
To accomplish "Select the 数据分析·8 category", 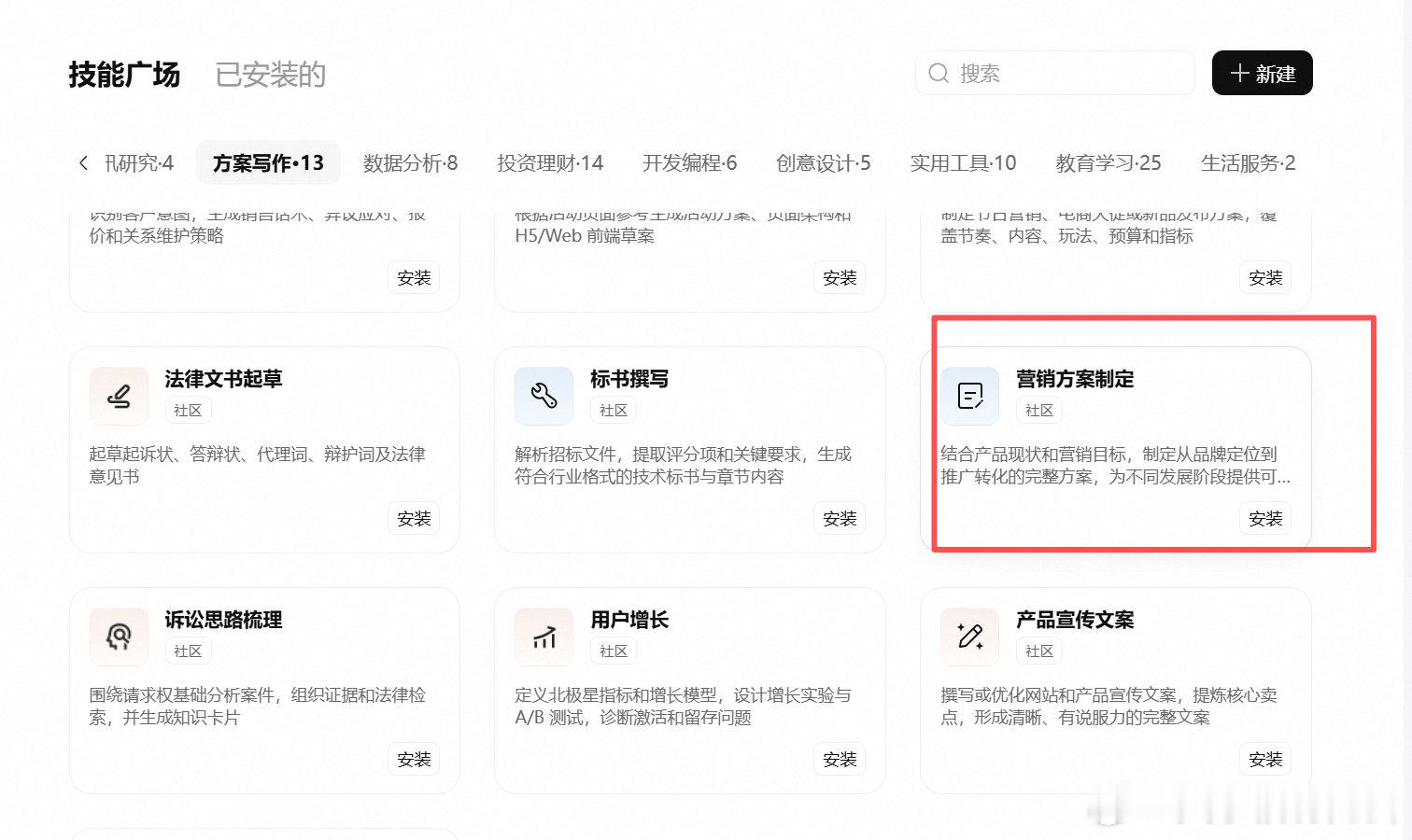I will coord(410,163).
